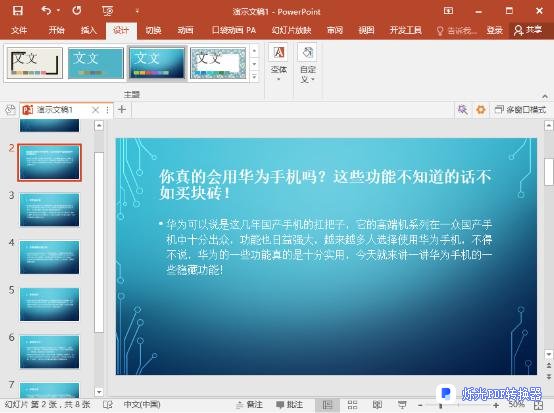Open the 变体 variants dropdown

(x=279, y=63)
